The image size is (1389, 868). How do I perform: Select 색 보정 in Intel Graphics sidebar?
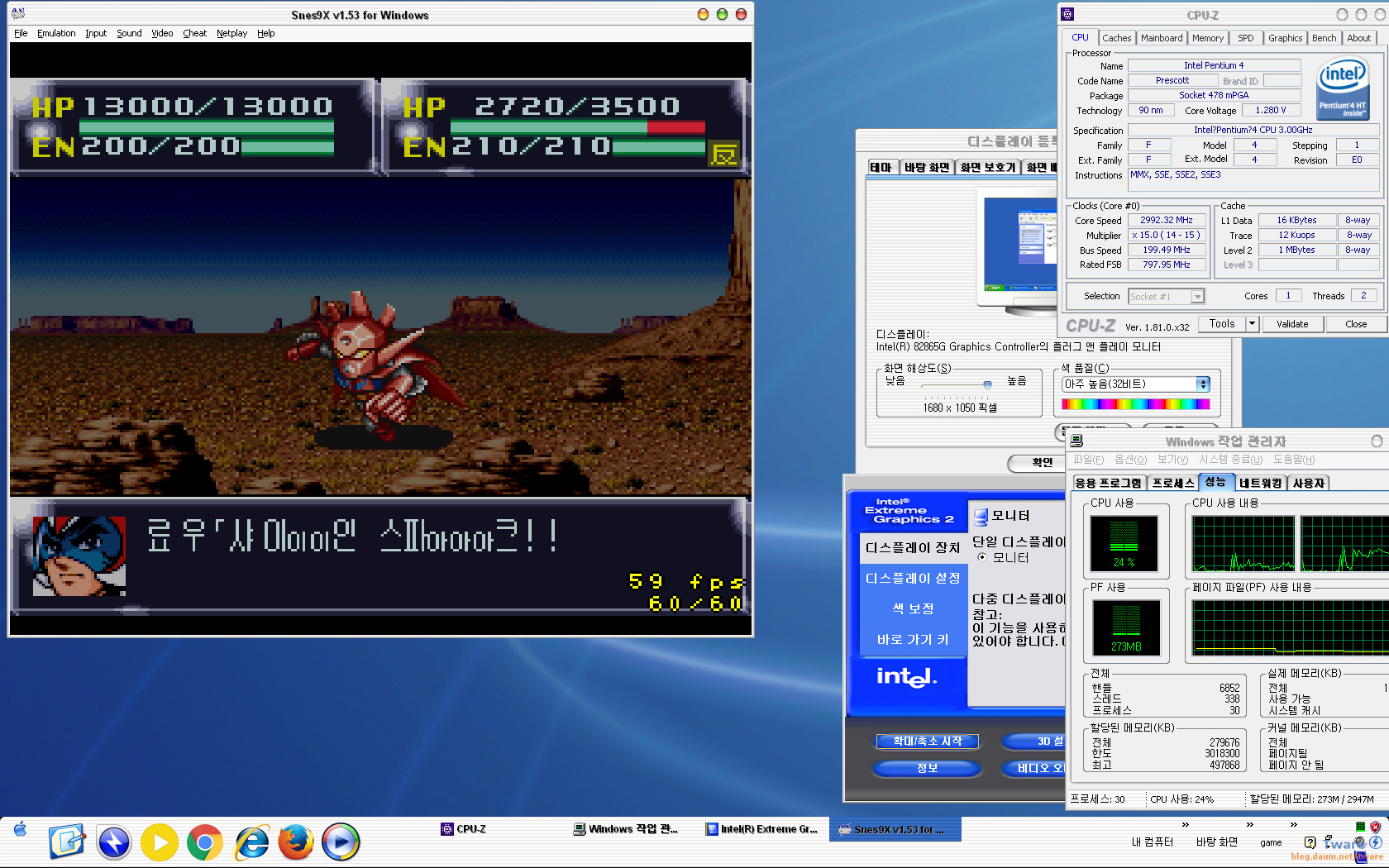913,608
